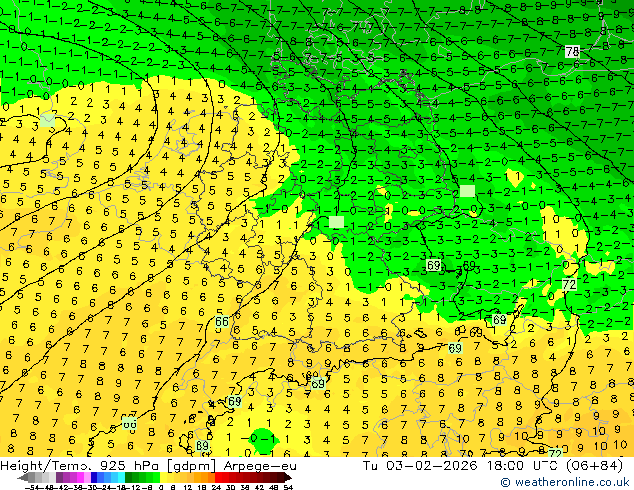This screenshot has width=634, height=490.
Task: Click the '54' maximum value on legend scale
Action: click(x=288, y=488)
